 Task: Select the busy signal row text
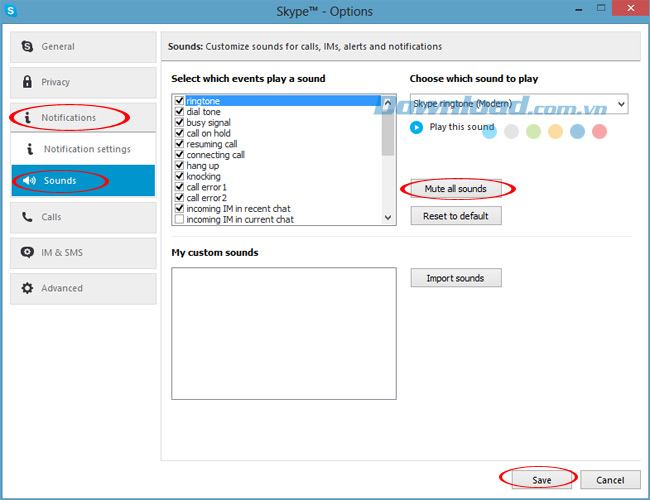click(209, 123)
